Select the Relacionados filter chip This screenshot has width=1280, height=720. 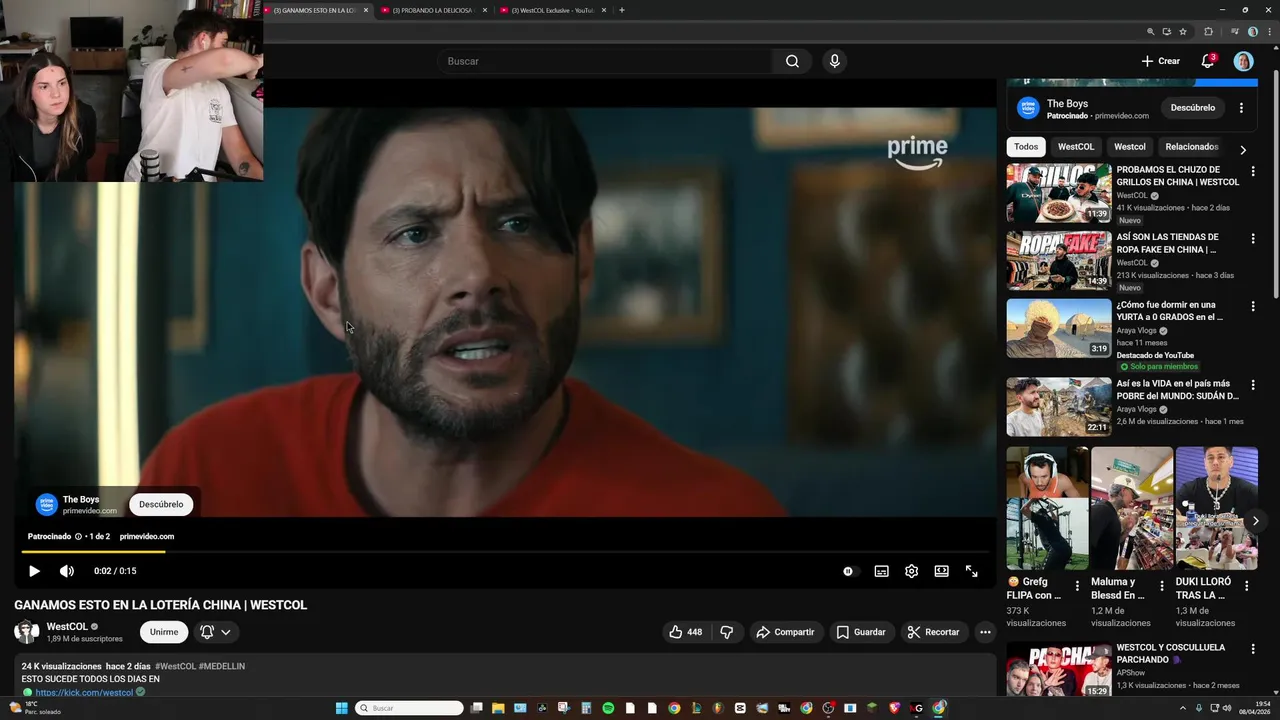point(1190,147)
